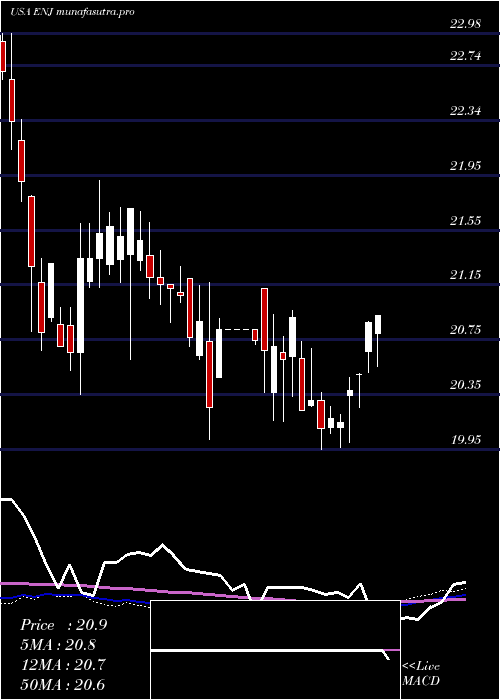This screenshot has height=700, width=500.
Task: Select the 21.15 price axis label
Action: point(465,275)
